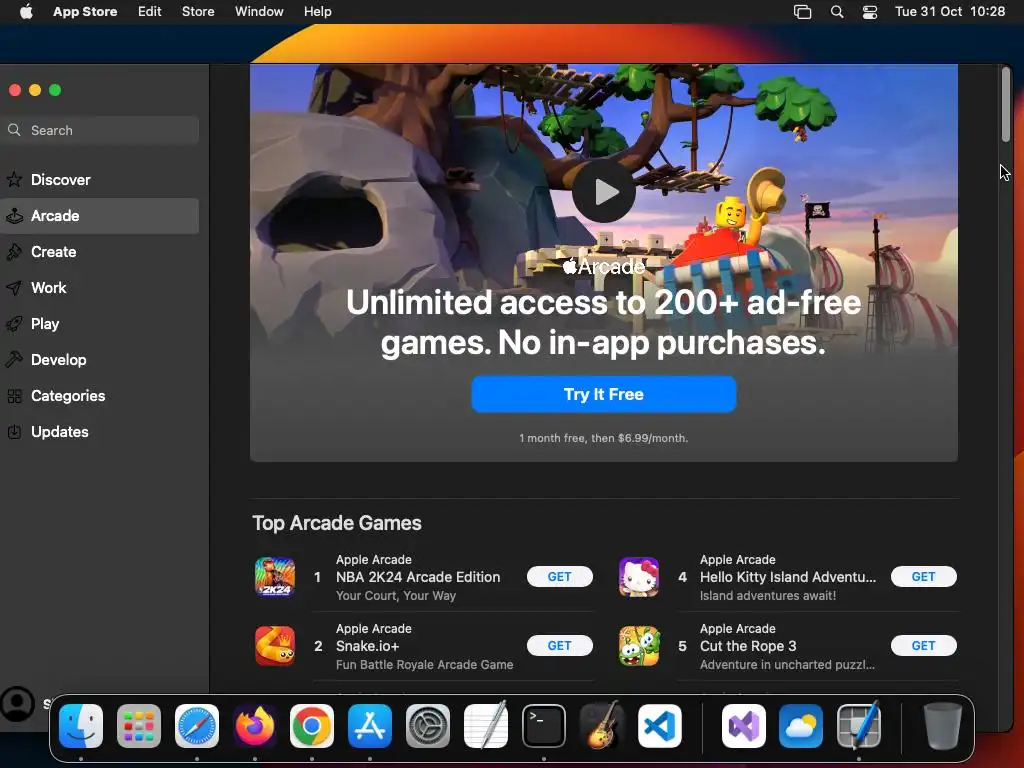This screenshot has height=768, width=1024.
Task: Open the Work paper plane icon
Action: (x=14, y=287)
